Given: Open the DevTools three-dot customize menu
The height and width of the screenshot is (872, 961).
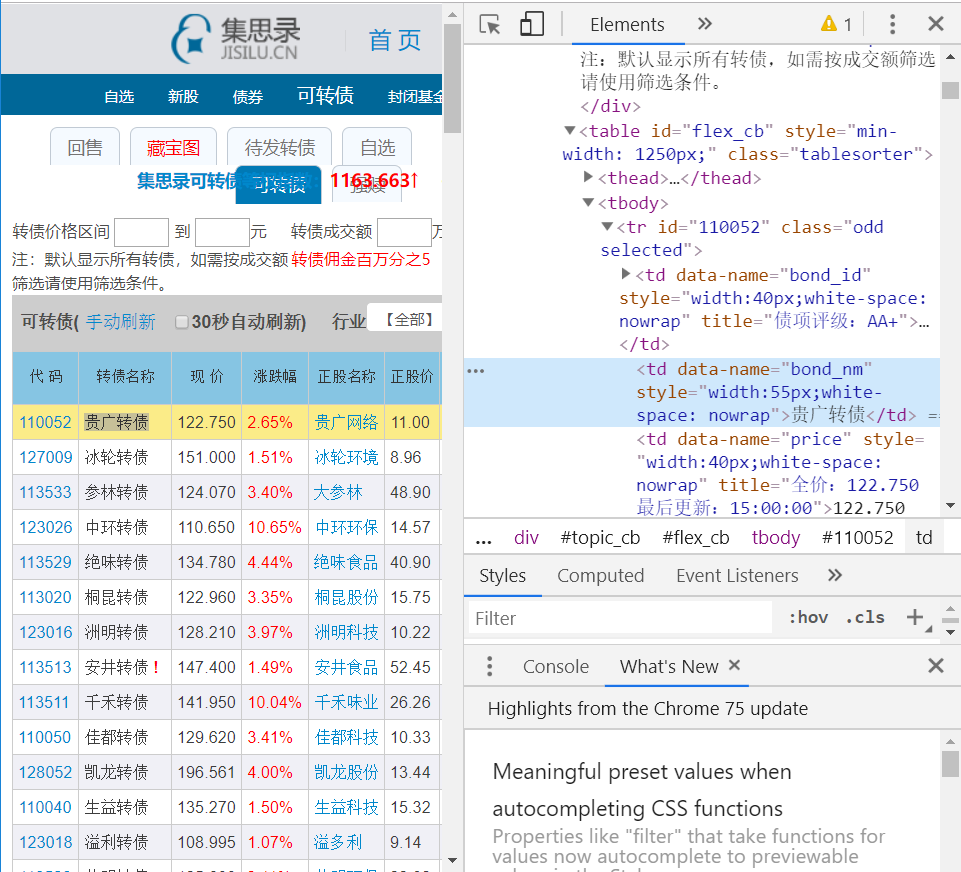Looking at the screenshot, I should tap(892, 25).
